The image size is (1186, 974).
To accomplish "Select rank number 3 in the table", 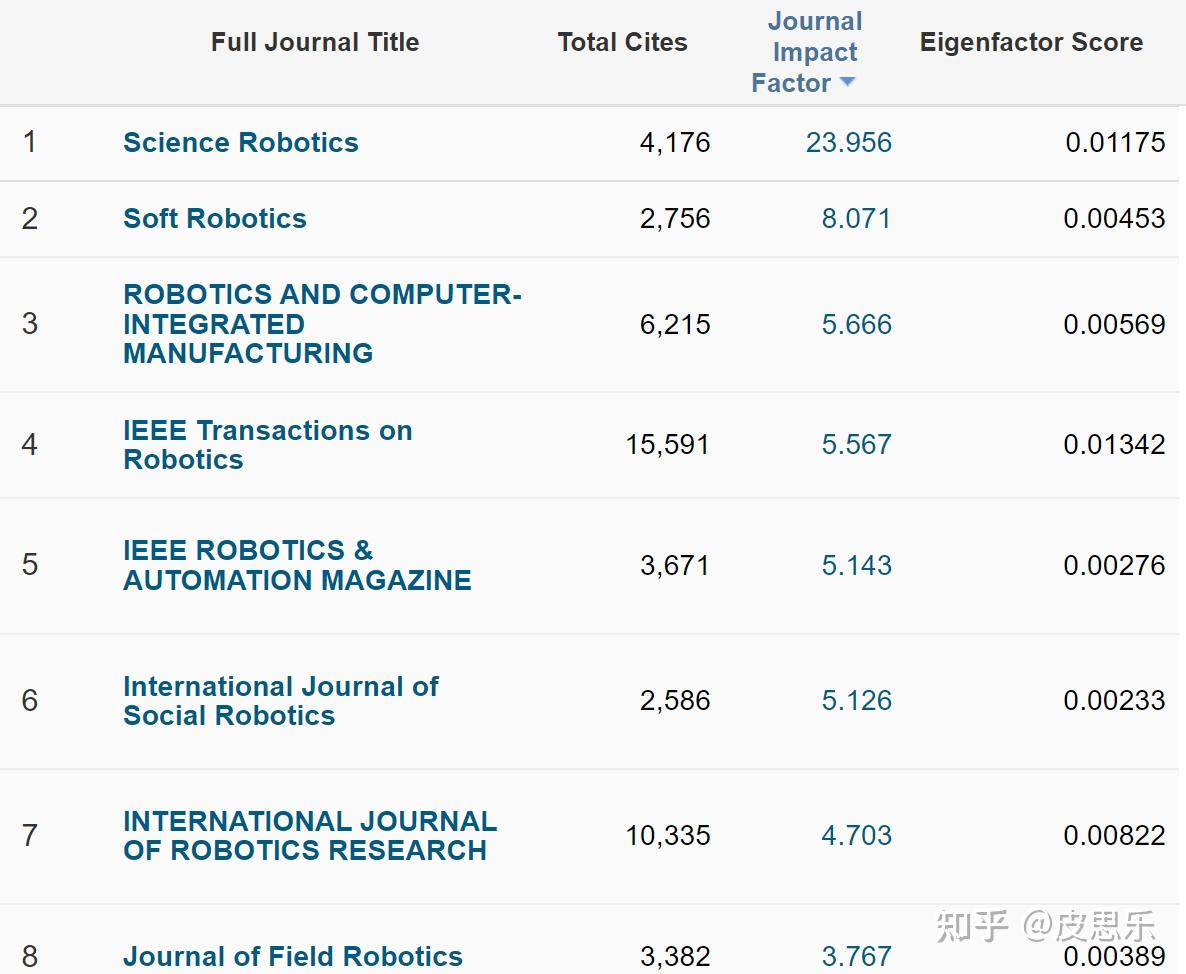I will pos(29,324).
